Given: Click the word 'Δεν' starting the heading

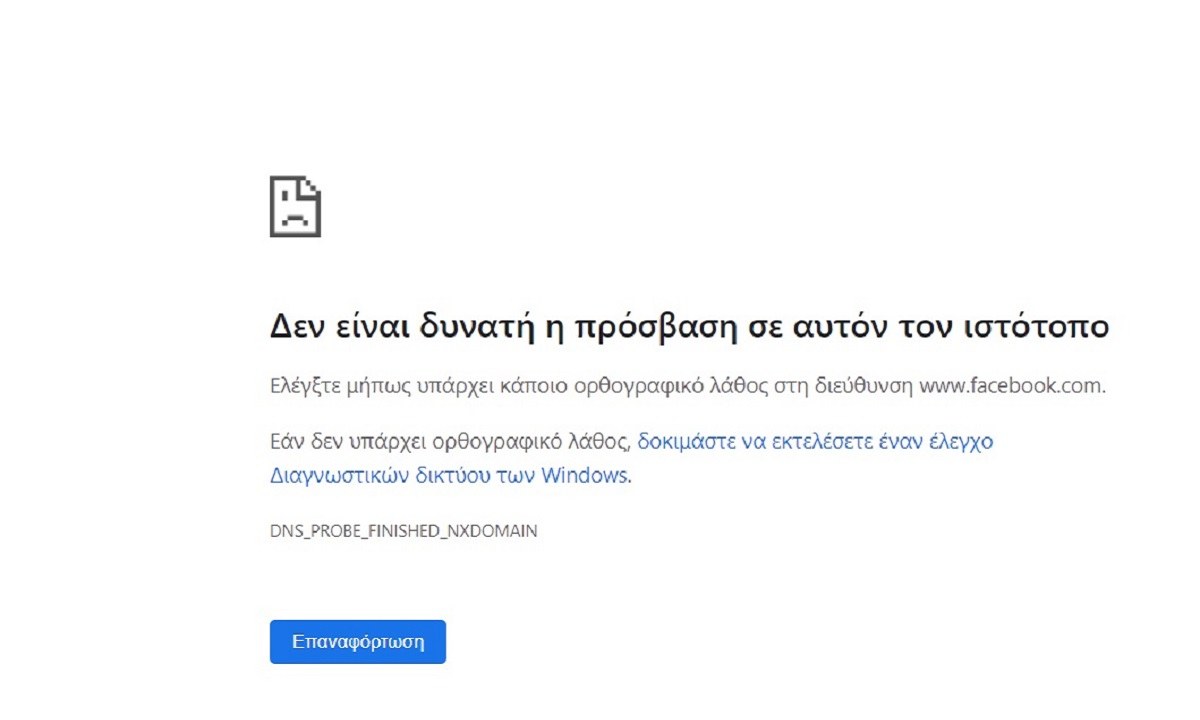Looking at the screenshot, I should (295, 327).
